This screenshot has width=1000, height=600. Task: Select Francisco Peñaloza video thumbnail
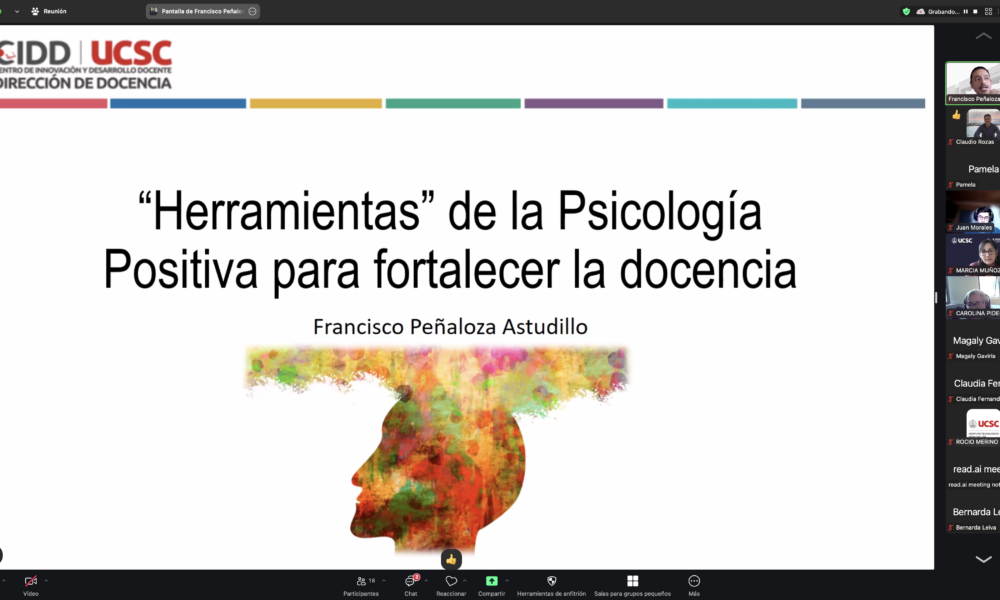973,83
